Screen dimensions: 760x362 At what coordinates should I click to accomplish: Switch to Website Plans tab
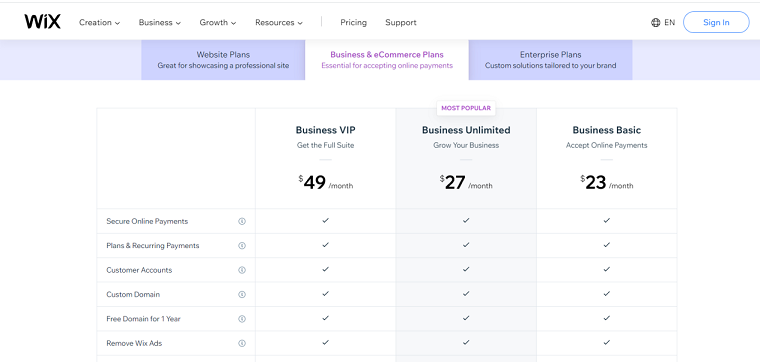pos(223,60)
